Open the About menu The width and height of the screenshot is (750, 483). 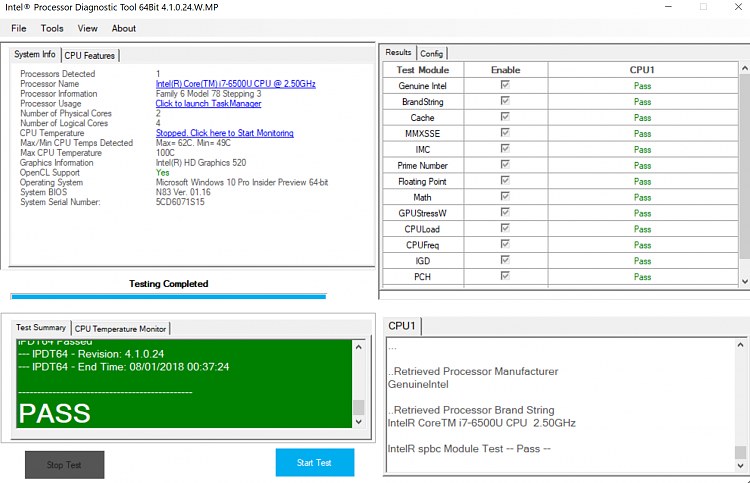coord(124,28)
